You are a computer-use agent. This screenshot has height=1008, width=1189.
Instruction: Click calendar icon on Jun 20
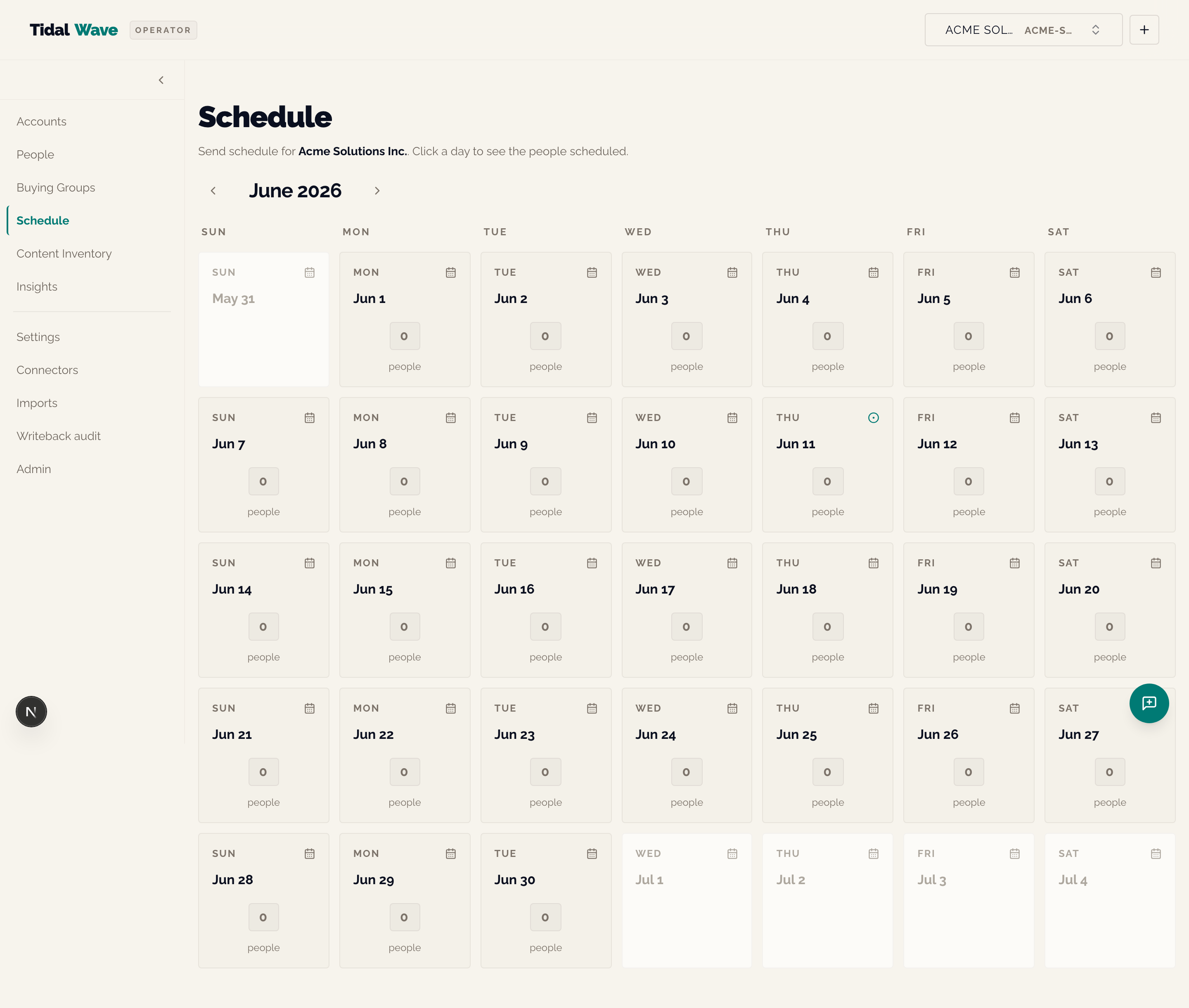pyautogui.click(x=1156, y=563)
